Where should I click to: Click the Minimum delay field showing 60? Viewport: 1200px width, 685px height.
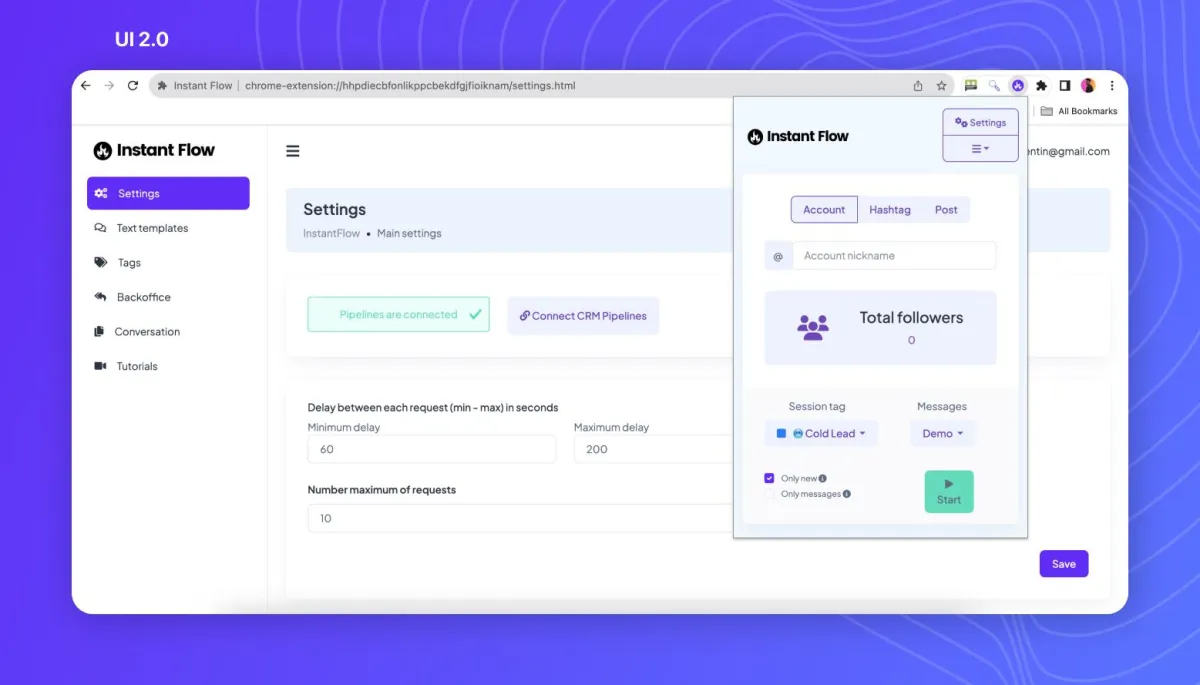click(431, 449)
